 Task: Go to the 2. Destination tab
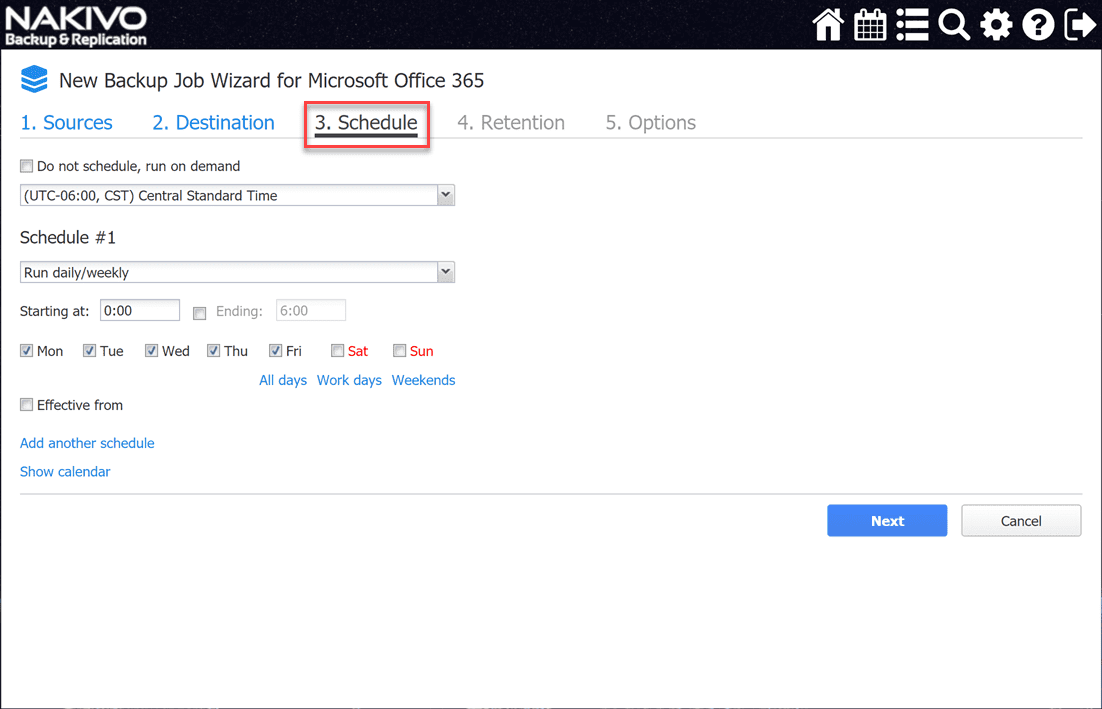tap(214, 122)
